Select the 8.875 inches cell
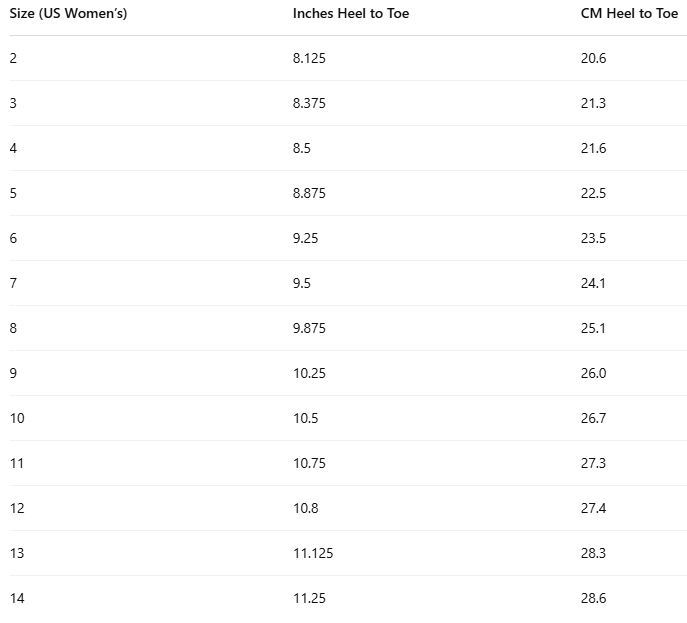 tap(309, 193)
